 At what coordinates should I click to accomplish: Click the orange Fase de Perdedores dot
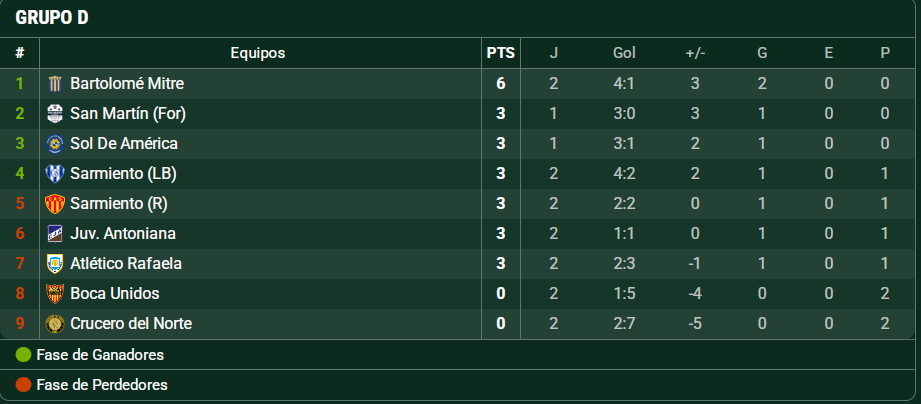[x=23, y=385]
